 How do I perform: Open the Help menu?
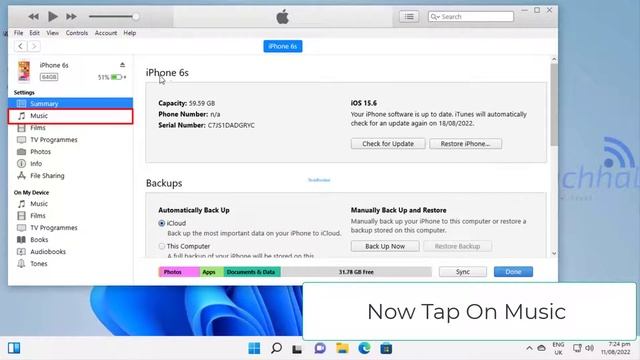click(x=129, y=33)
